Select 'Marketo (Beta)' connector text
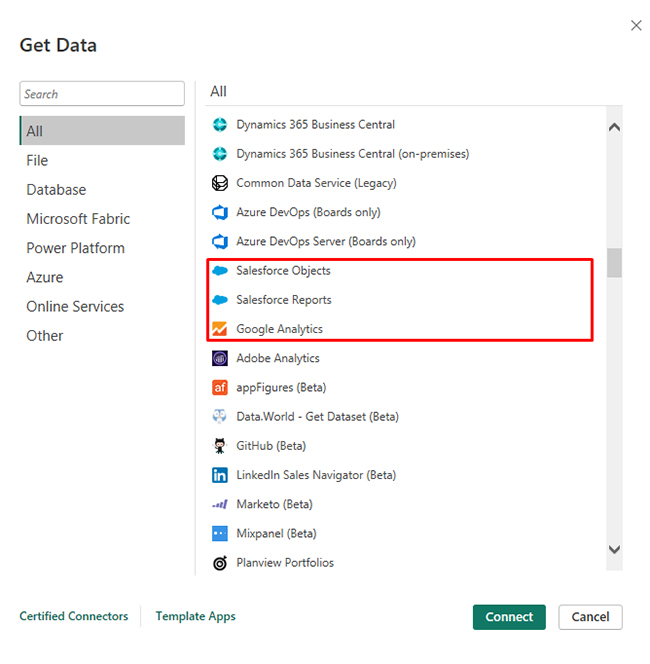 coord(274,504)
